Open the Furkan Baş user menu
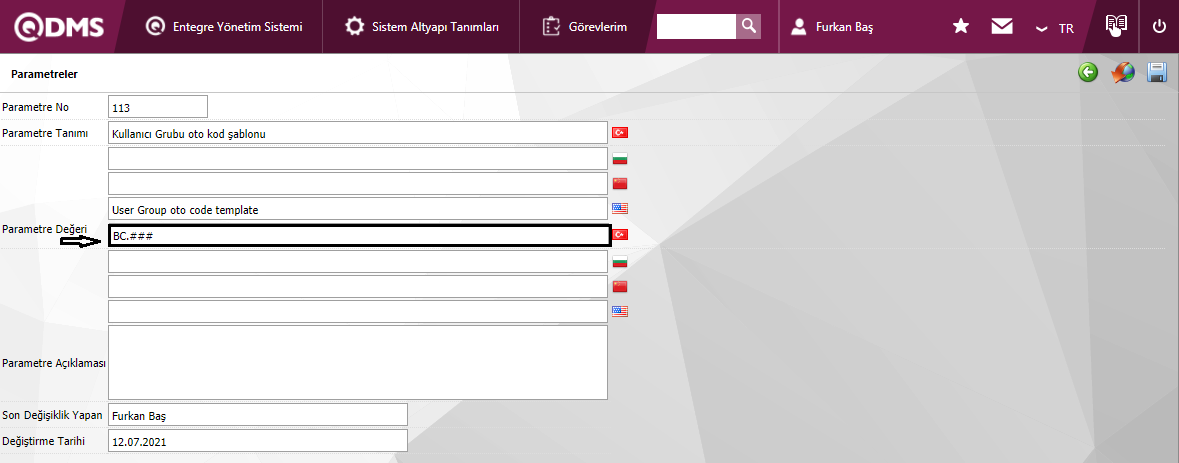 pyautogui.click(x=833, y=27)
